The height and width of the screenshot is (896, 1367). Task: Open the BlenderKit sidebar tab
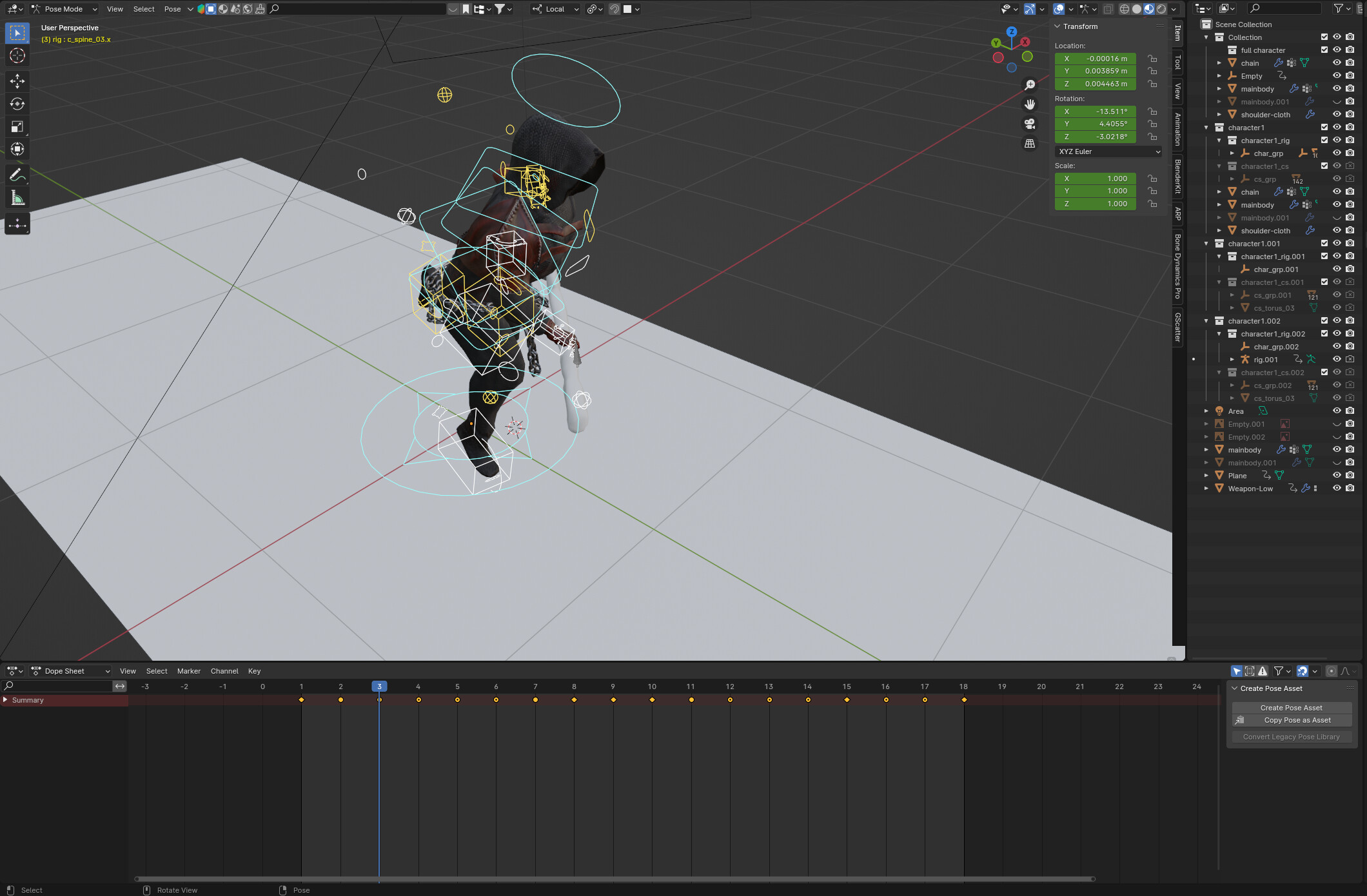1178,176
